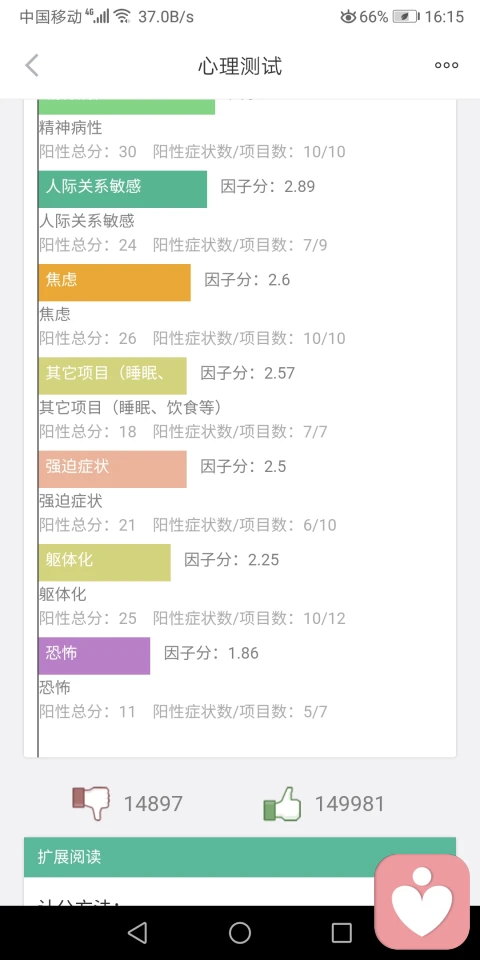Tap the thumbs-down dislike icon
Image resolution: width=480 pixels, height=960 pixels.
(x=91, y=803)
